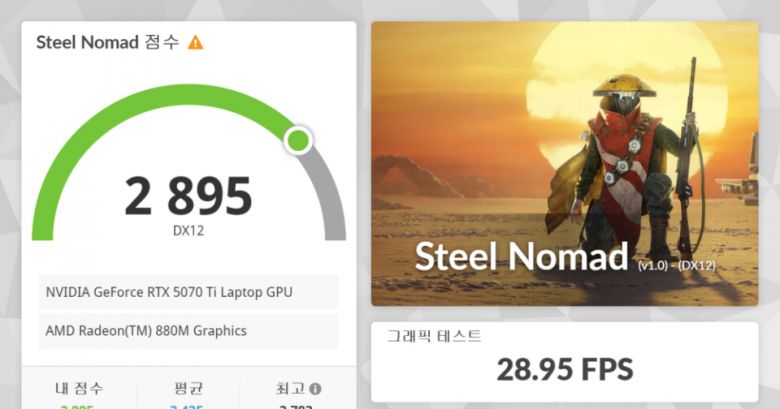The height and width of the screenshot is (409, 780).
Task: Click the DX12 label under the score
Action: pos(188,231)
